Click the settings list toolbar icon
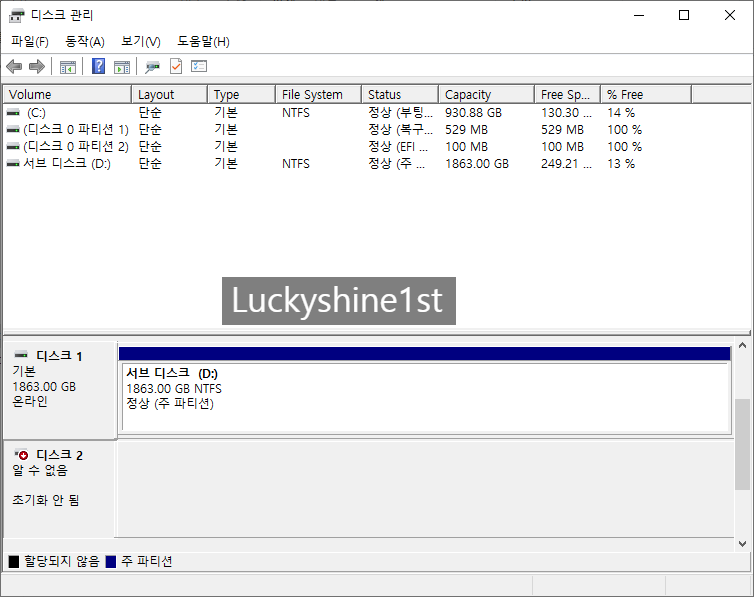 pyautogui.click(x=199, y=66)
